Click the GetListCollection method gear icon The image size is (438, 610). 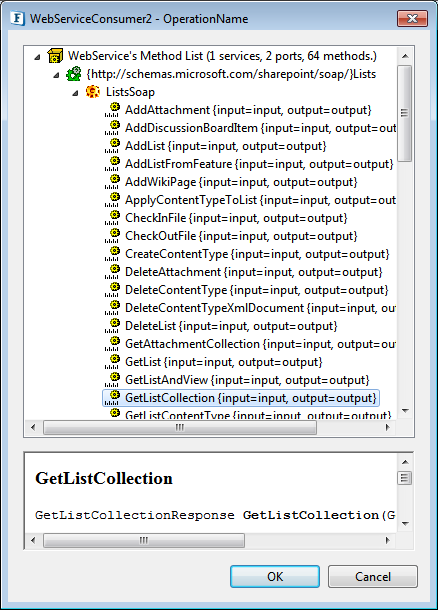pyautogui.click(x=112, y=398)
